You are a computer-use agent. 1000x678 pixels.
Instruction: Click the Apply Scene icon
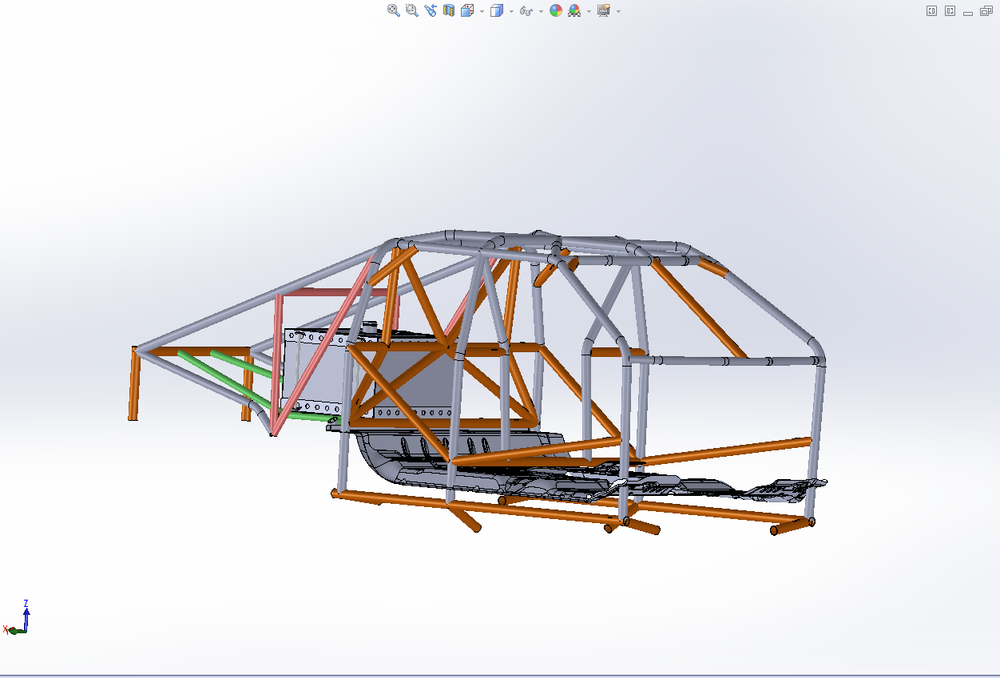pos(574,10)
